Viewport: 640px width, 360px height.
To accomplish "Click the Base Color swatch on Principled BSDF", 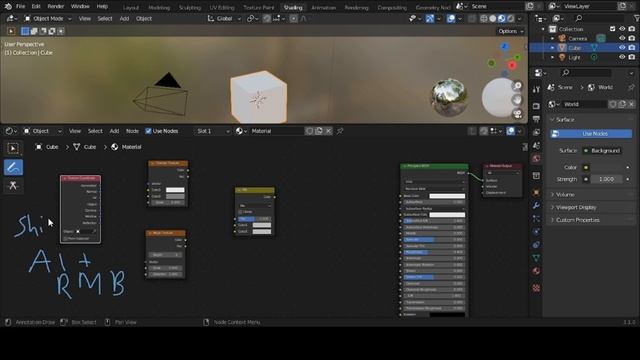I will pos(447,196).
